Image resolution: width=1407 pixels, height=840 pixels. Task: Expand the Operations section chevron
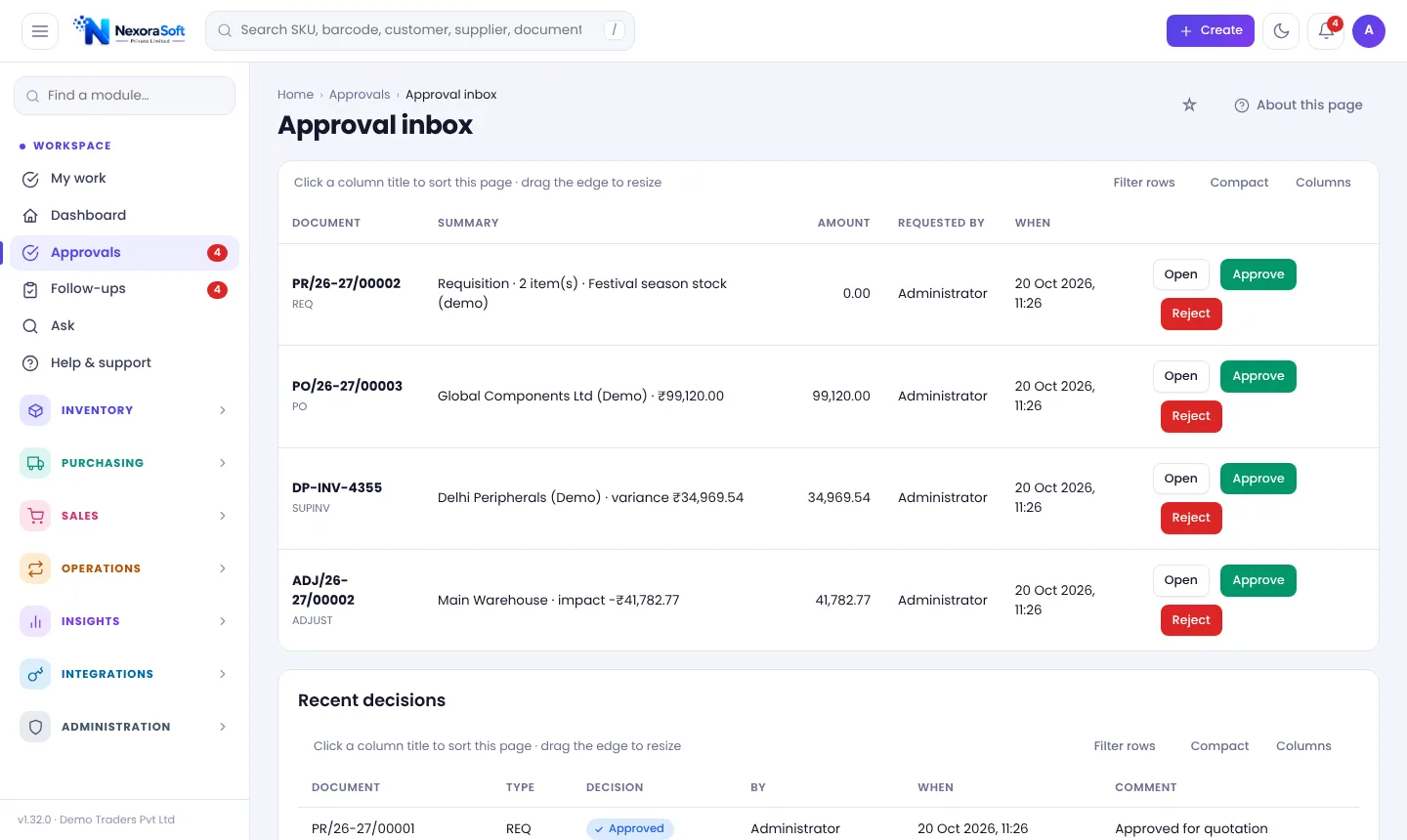[223, 568]
